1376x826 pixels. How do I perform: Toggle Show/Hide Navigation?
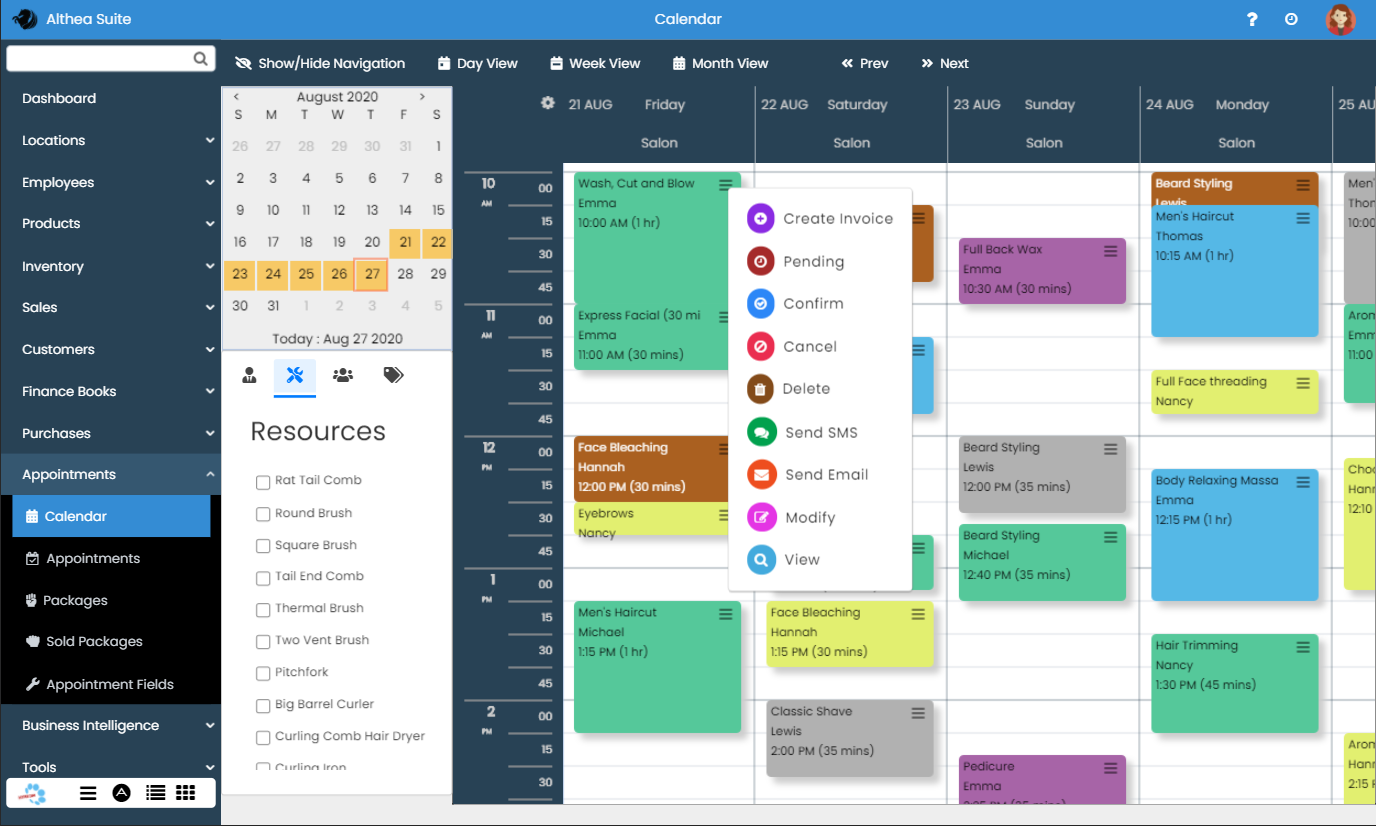(x=320, y=63)
